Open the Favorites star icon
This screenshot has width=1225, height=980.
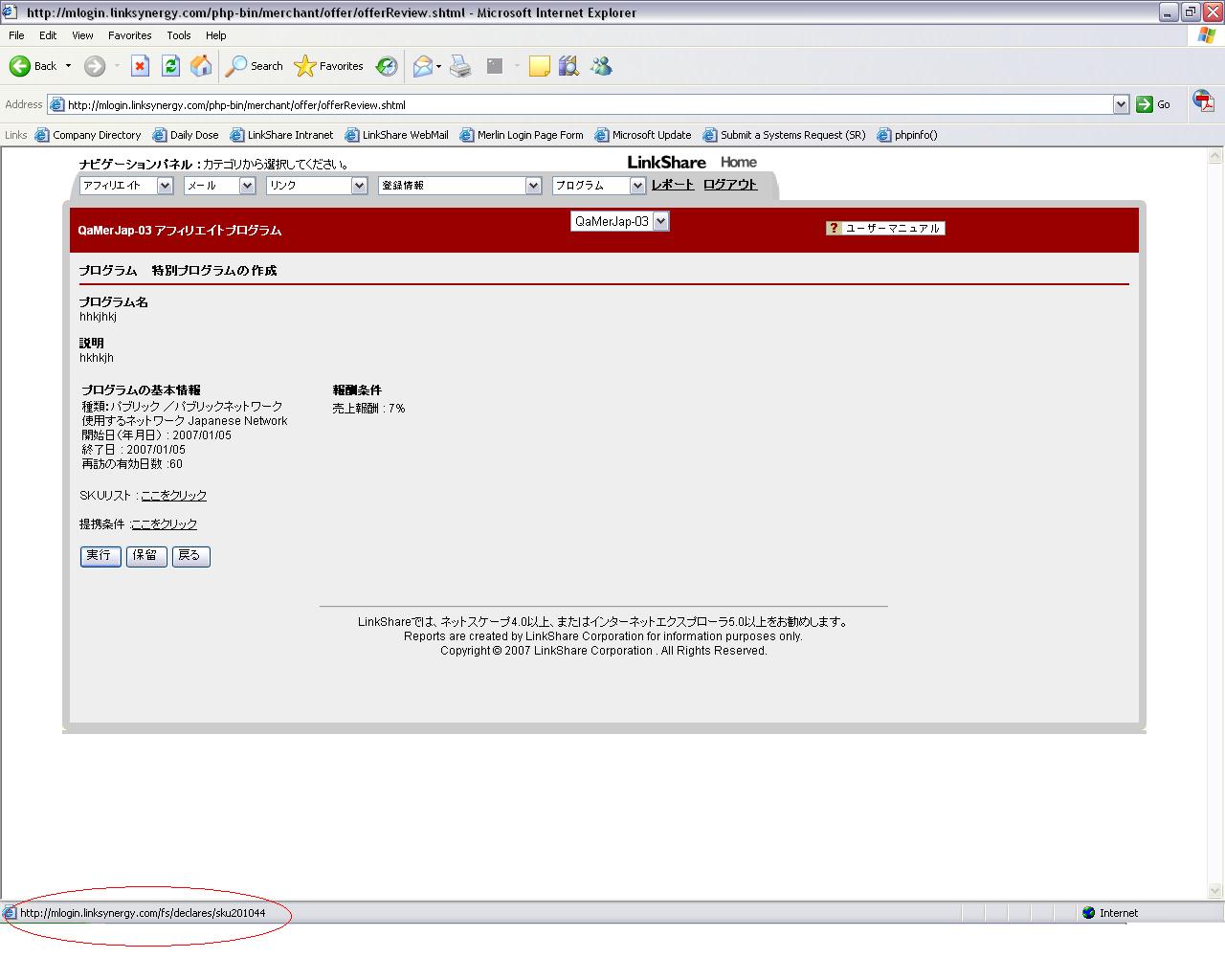pos(305,66)
